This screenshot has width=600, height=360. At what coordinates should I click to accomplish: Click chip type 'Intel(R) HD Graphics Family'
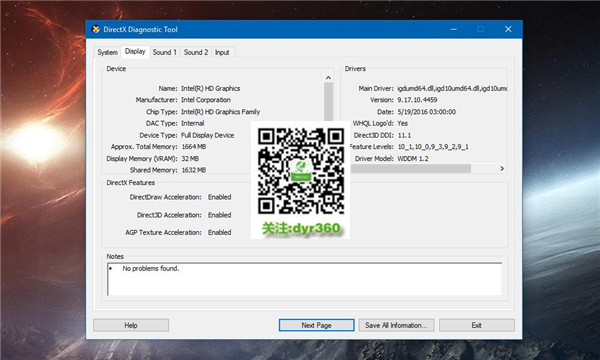(220, 112)
